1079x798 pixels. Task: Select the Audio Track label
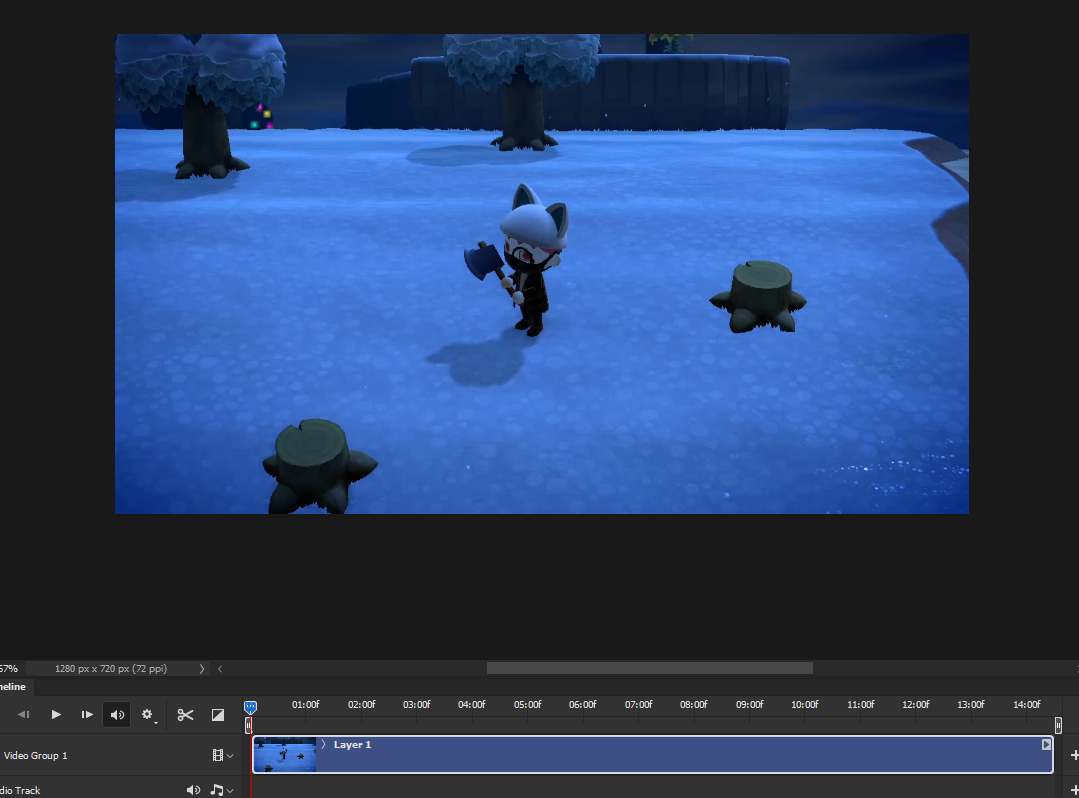[x=20, y=790]
